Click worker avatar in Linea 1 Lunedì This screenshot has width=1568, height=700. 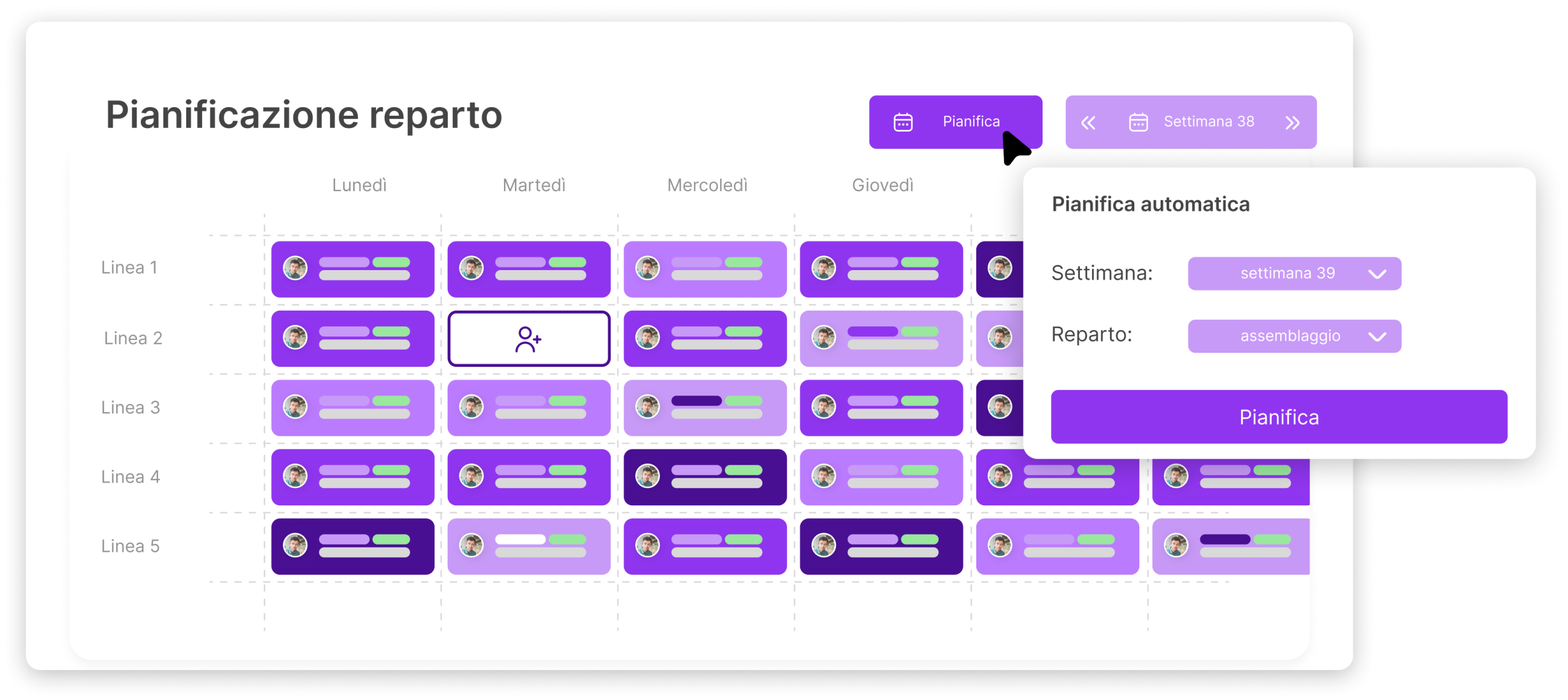tap(295, 268)
